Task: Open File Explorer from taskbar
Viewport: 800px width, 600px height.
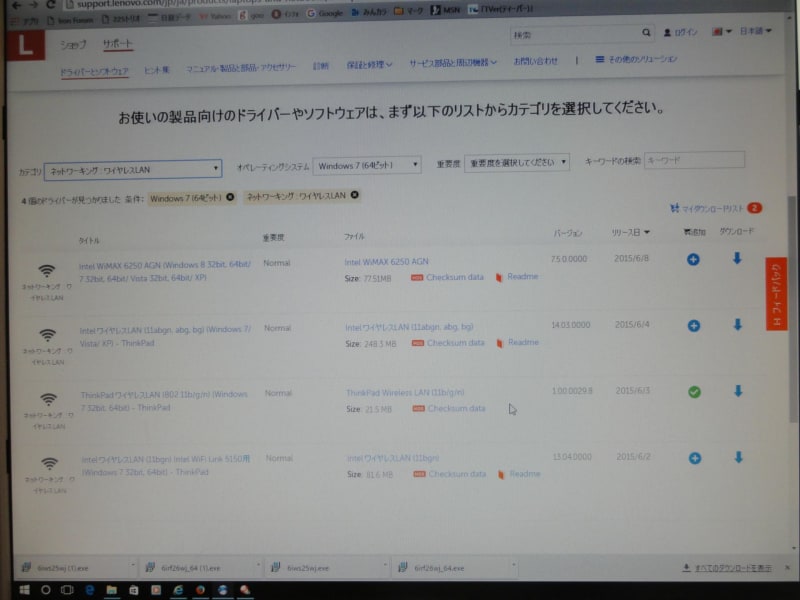Action: tap(111, 590)
